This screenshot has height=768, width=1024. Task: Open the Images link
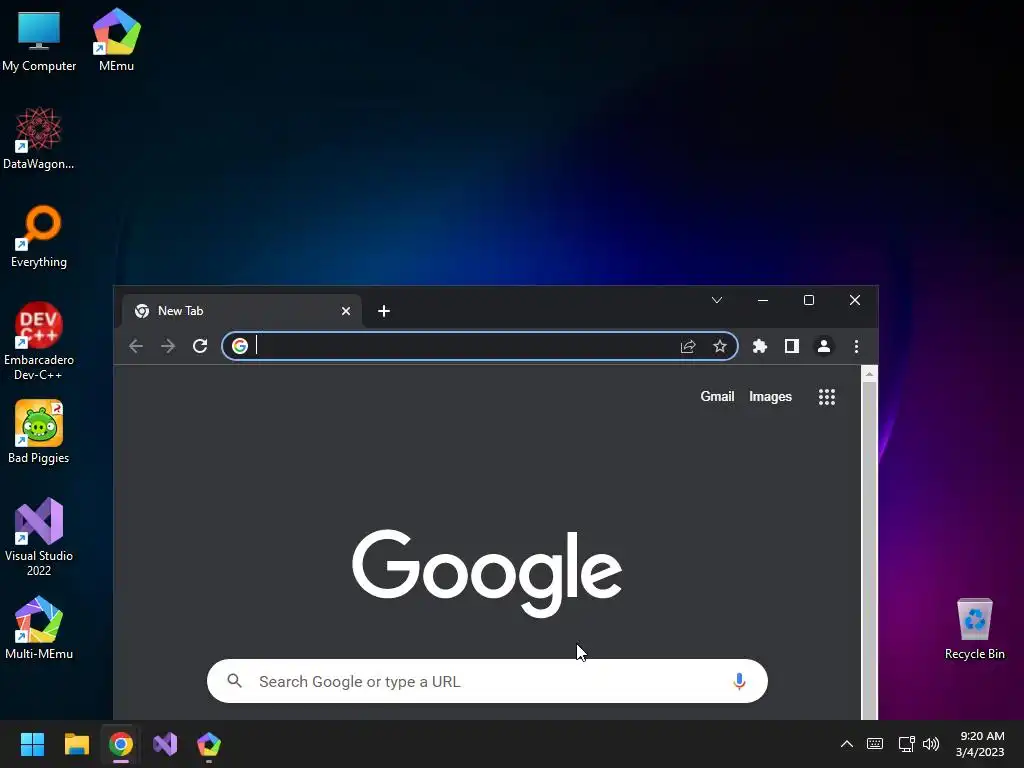pos(770,396)
